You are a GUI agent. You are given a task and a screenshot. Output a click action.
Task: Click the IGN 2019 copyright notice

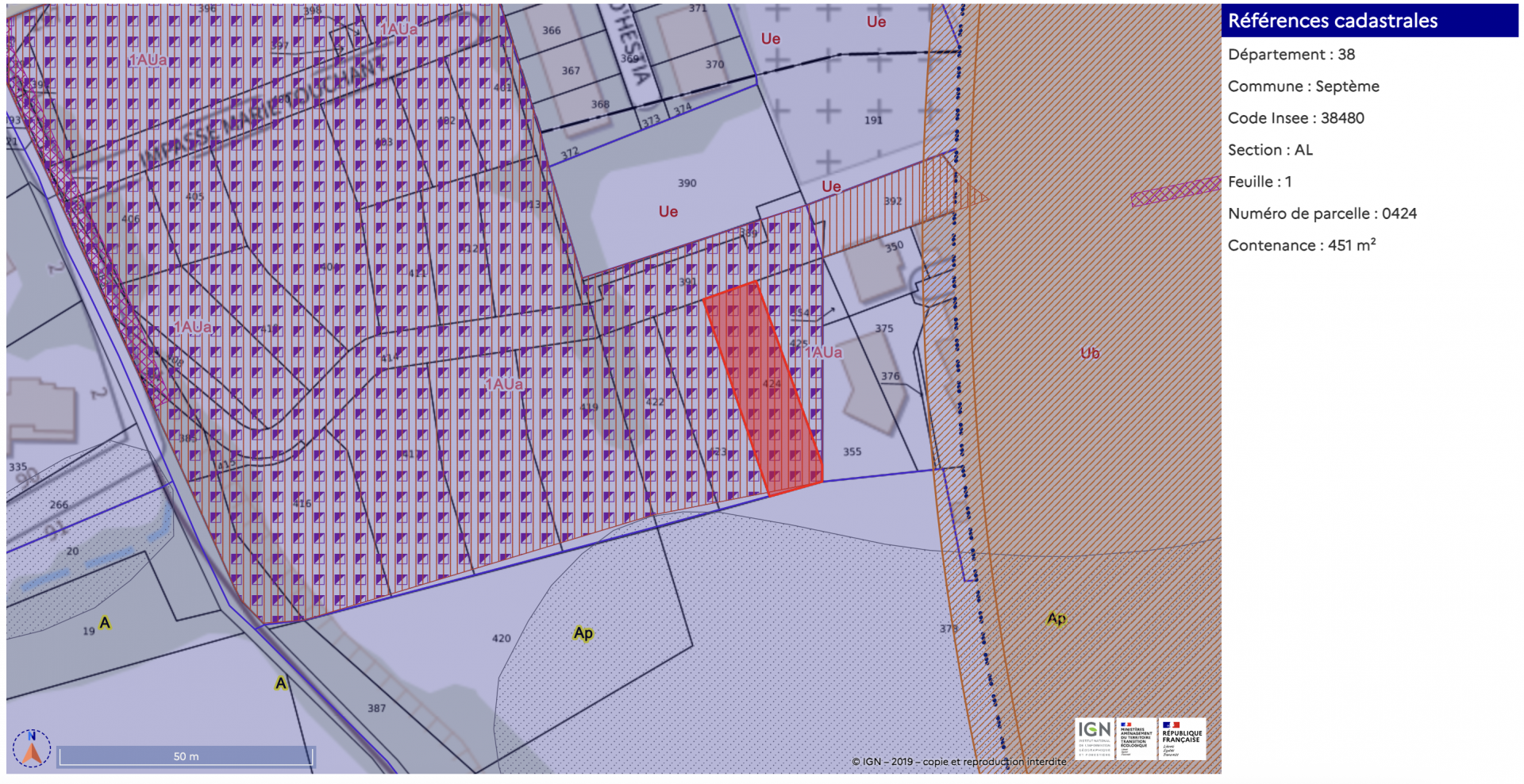click(959, 761)
